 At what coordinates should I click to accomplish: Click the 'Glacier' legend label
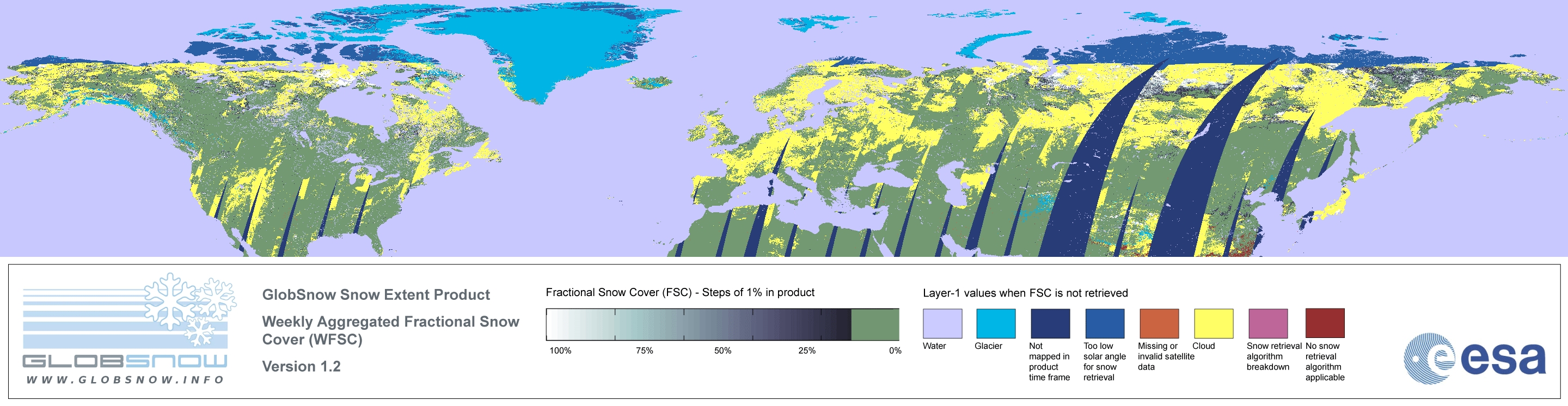point(989,346)
